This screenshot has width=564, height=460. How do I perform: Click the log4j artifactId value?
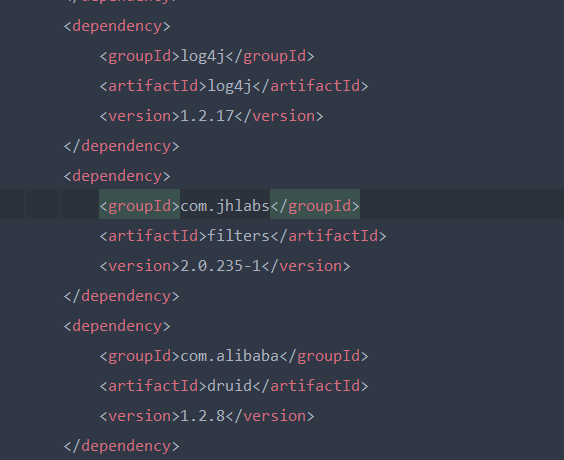(x=229, y=87)
